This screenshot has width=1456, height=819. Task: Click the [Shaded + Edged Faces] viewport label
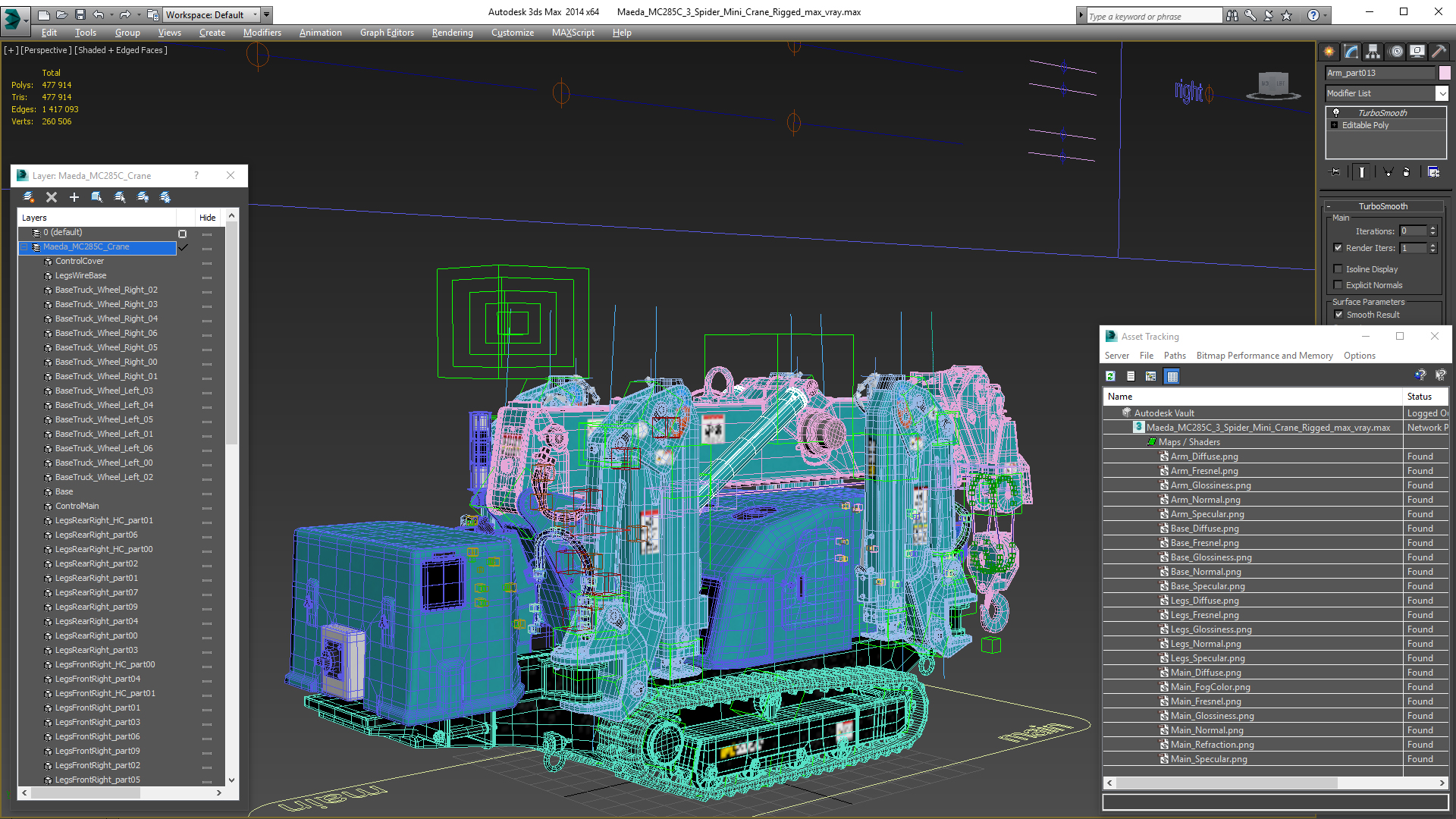click(121, 50)
